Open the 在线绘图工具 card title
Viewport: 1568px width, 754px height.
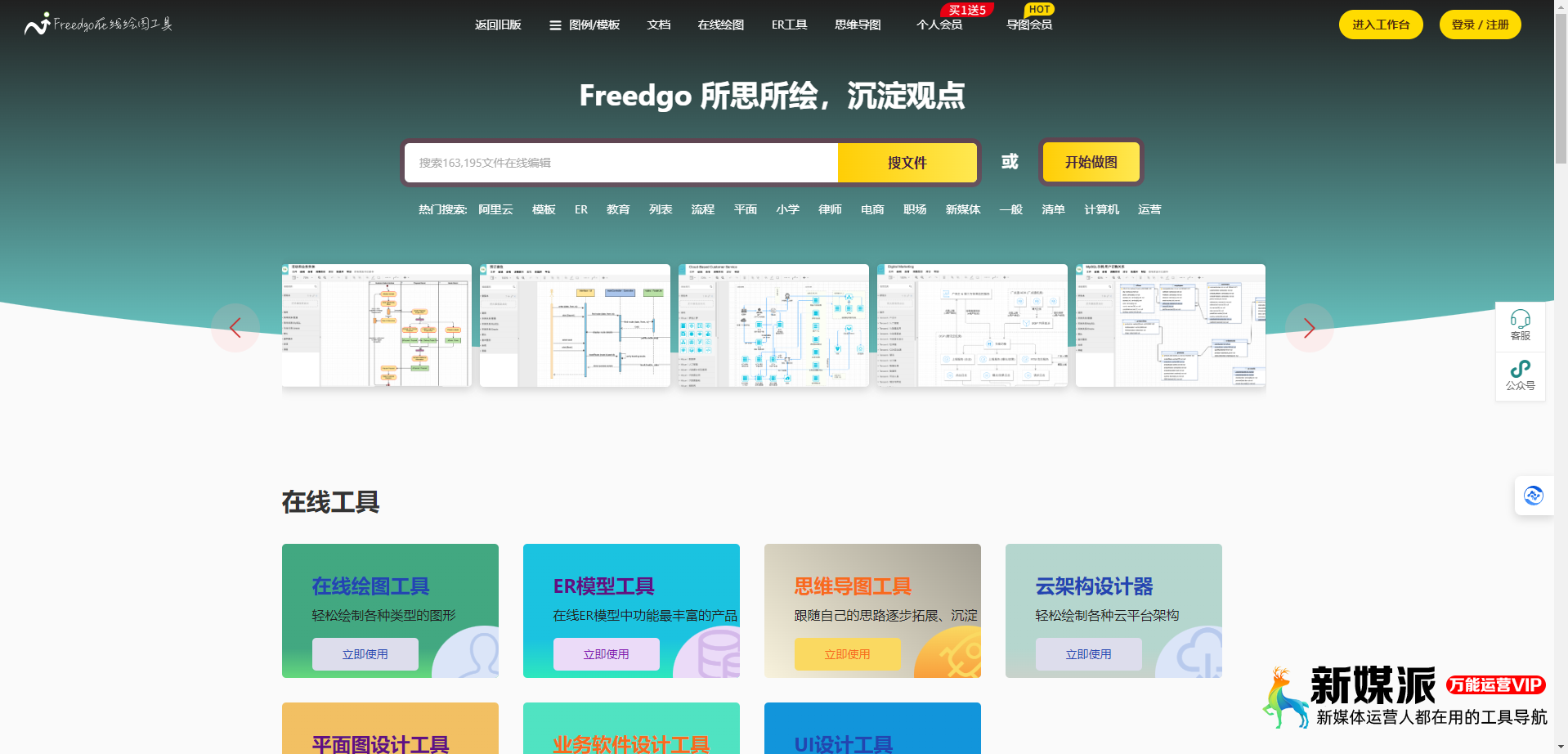click(370, 586)
